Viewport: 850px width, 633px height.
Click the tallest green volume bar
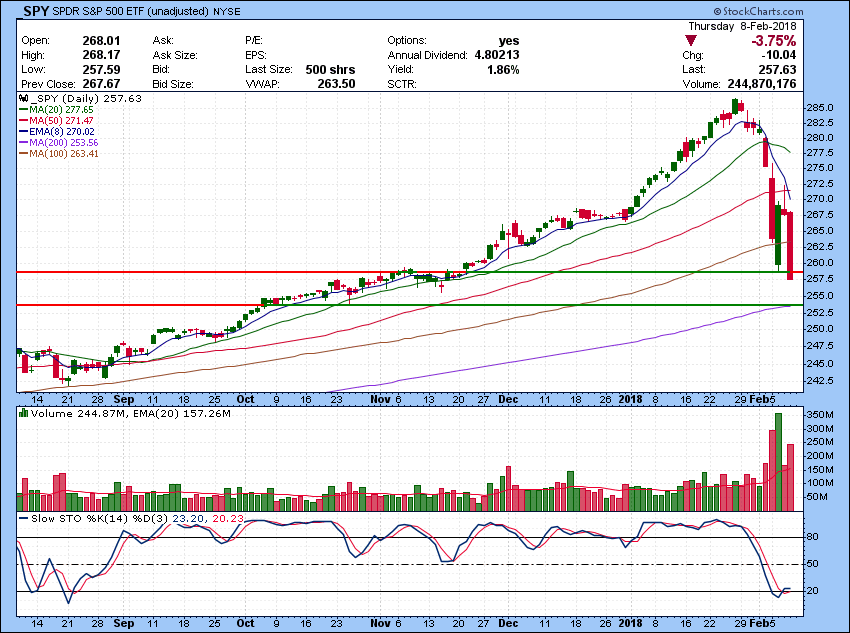(x=778, y=462)
